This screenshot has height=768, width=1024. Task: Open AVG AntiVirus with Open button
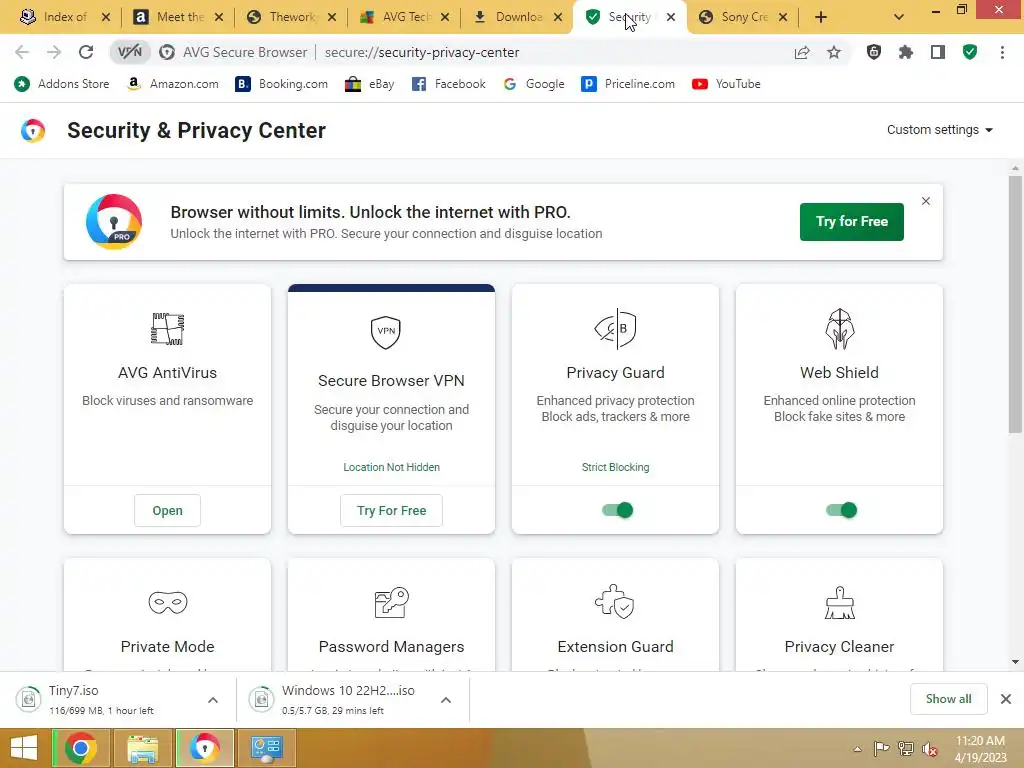pos(167,511)
